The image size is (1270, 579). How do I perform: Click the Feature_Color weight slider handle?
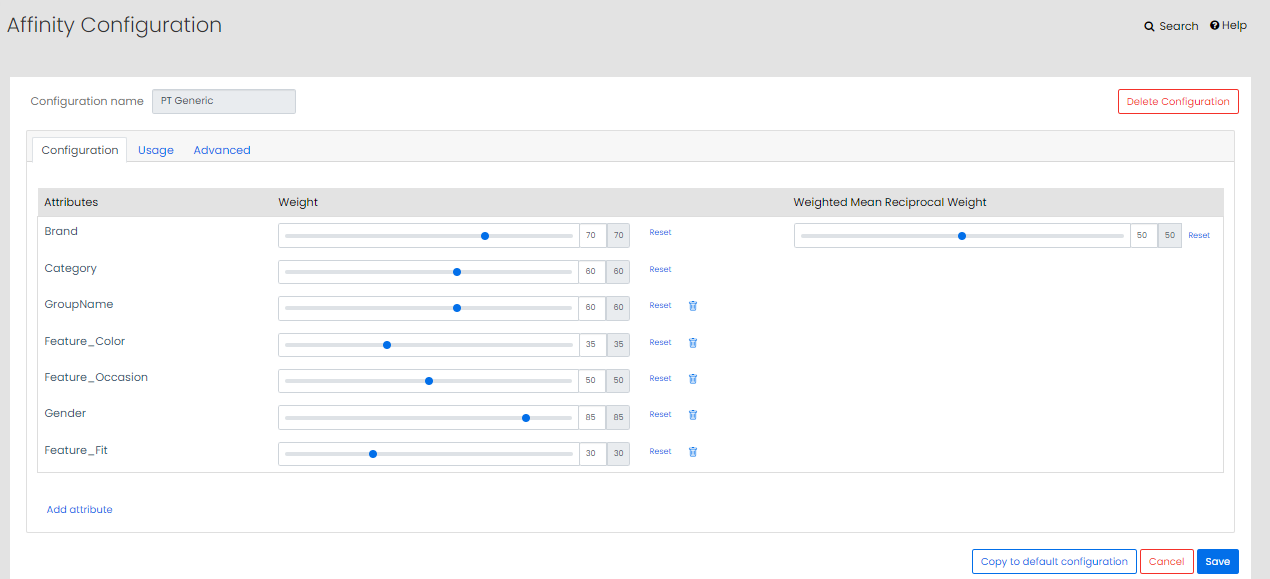(x=387, y=345)
